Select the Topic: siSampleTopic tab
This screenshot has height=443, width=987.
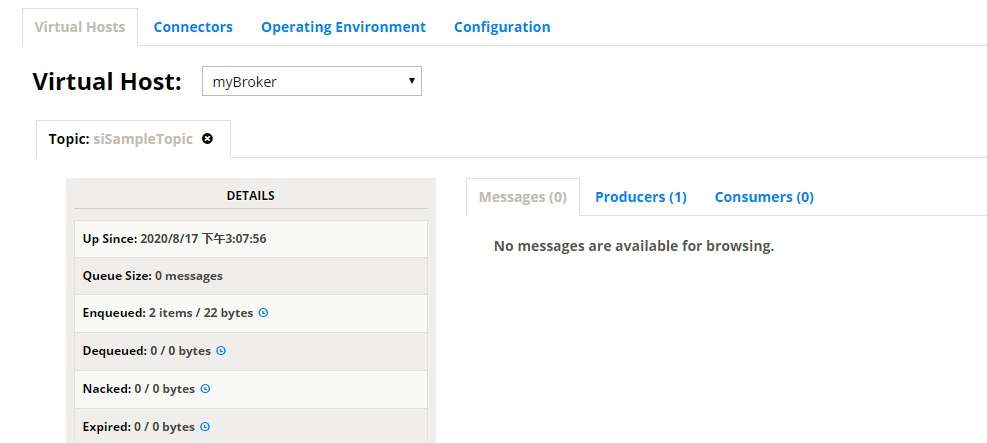[120, 139]
